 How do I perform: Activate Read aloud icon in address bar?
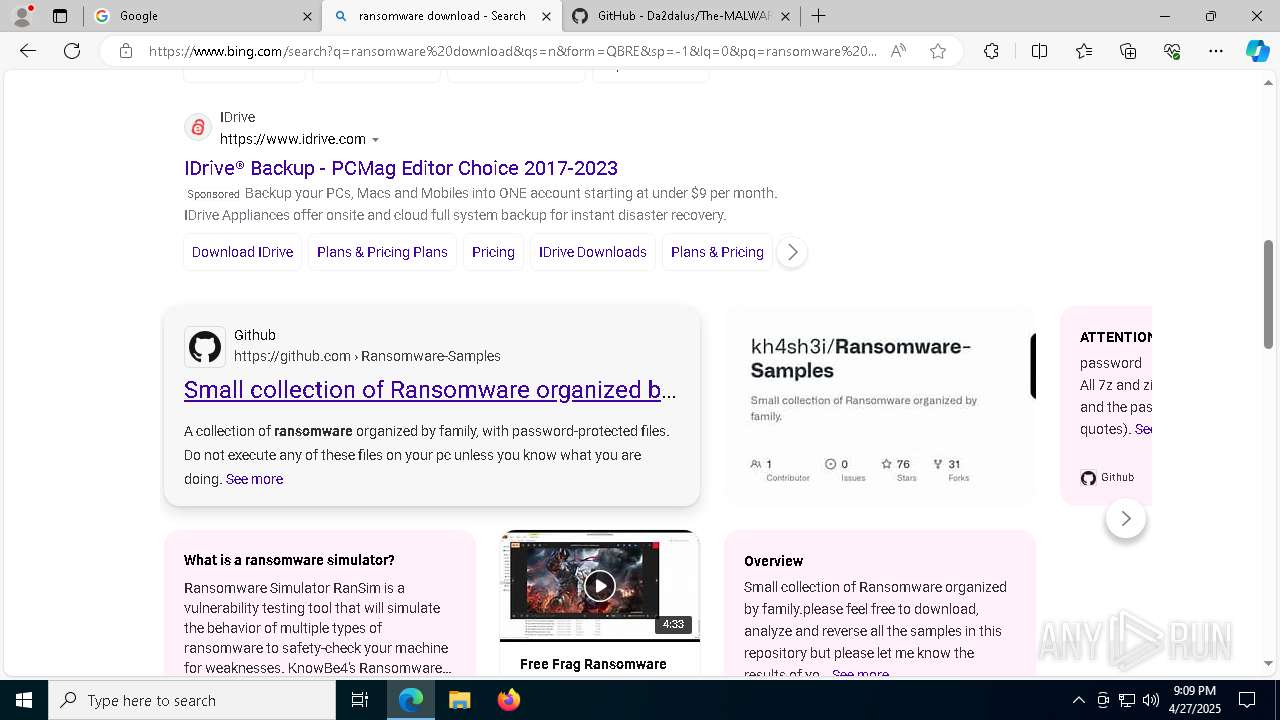coord(898,51)
